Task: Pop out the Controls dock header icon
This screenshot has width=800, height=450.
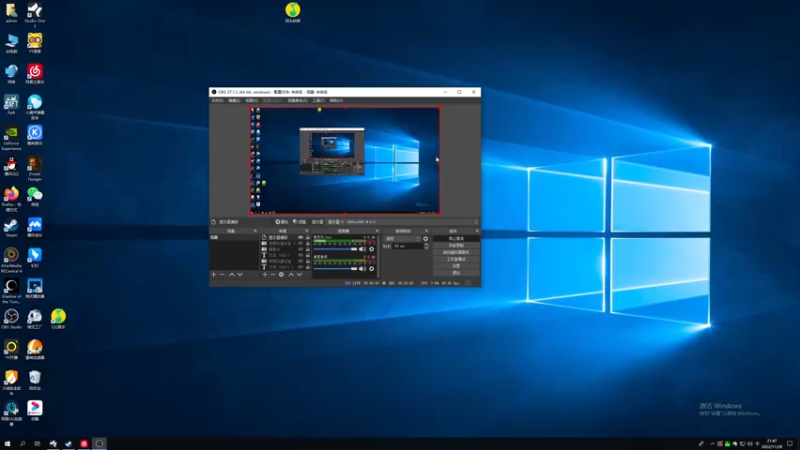Action: click(477, 231)
